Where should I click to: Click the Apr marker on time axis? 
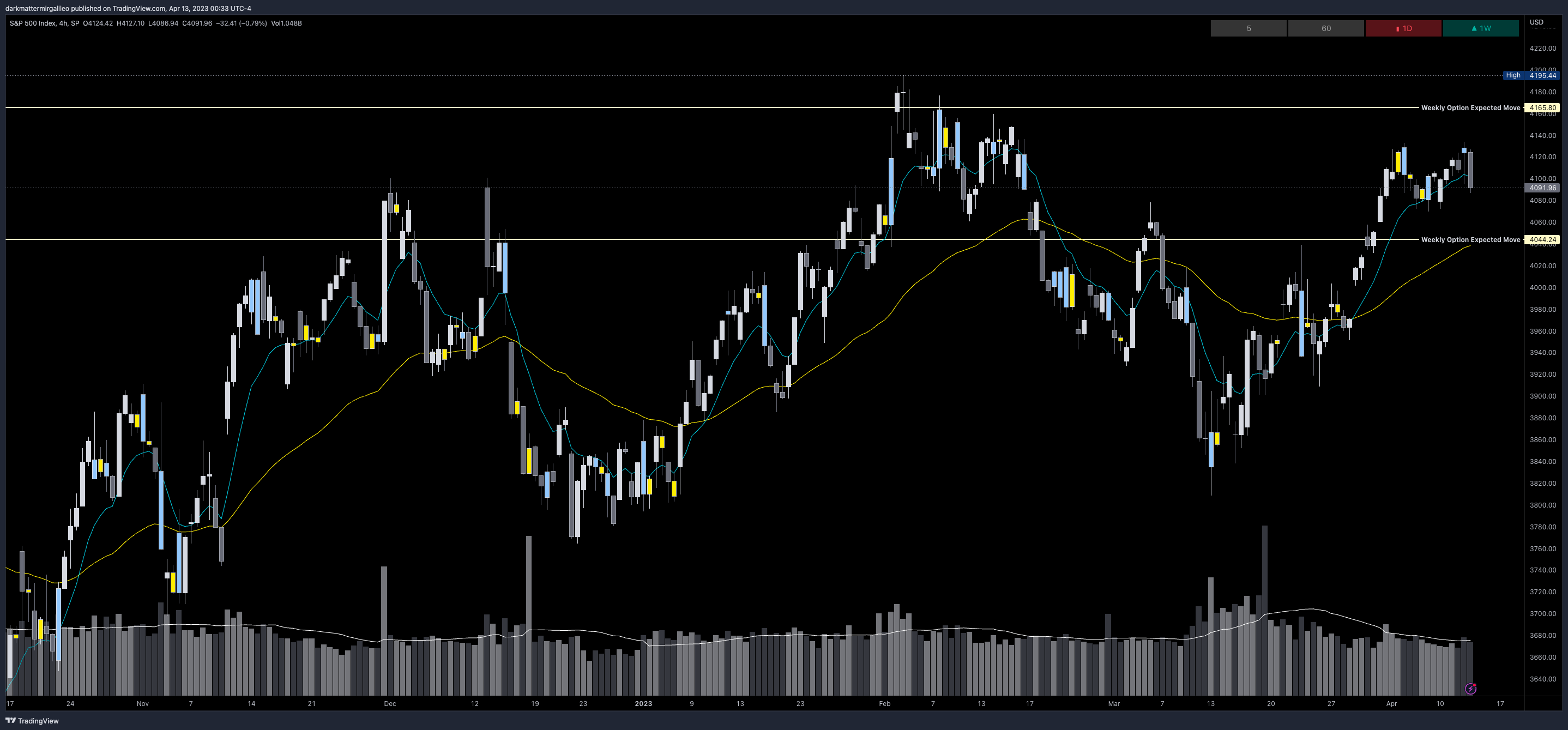pyautogui.click(x=1391, y=703)
